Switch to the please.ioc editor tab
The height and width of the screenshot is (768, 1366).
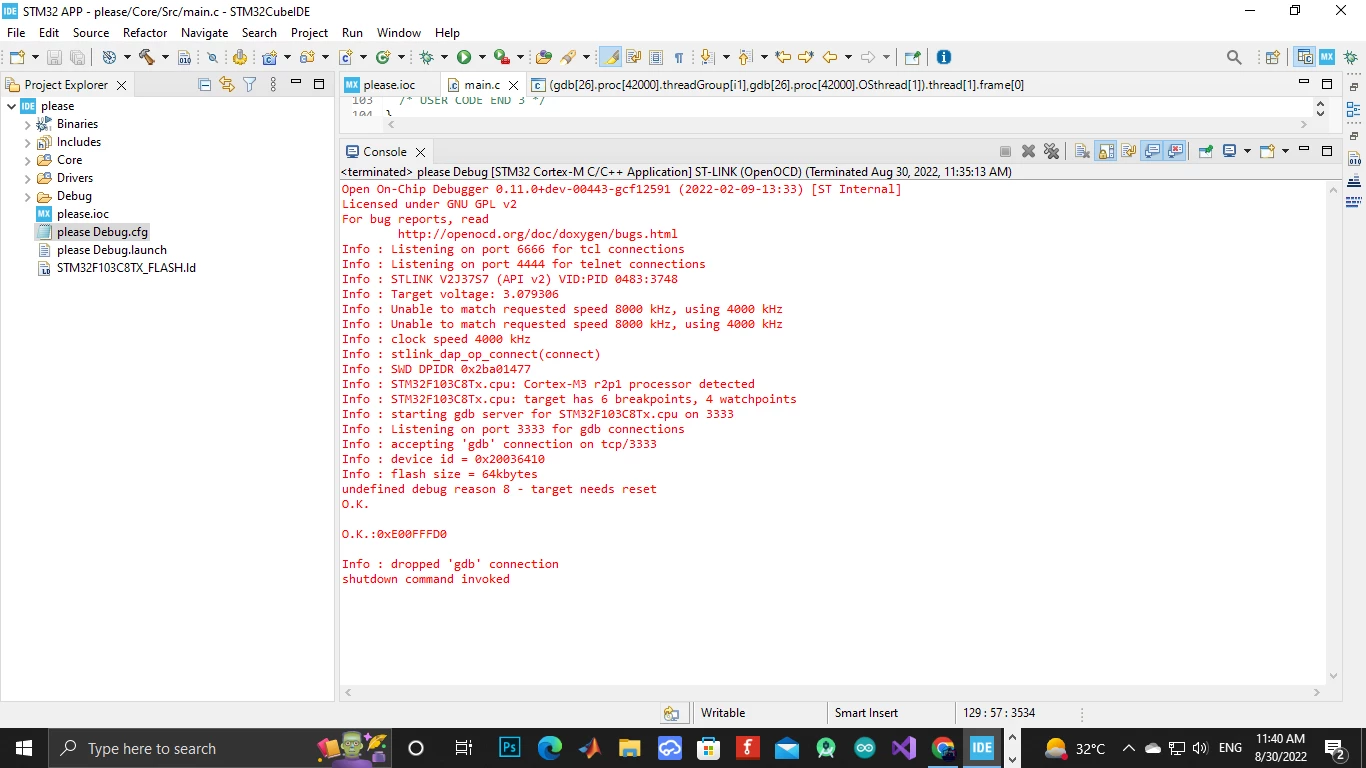point(389,85)
